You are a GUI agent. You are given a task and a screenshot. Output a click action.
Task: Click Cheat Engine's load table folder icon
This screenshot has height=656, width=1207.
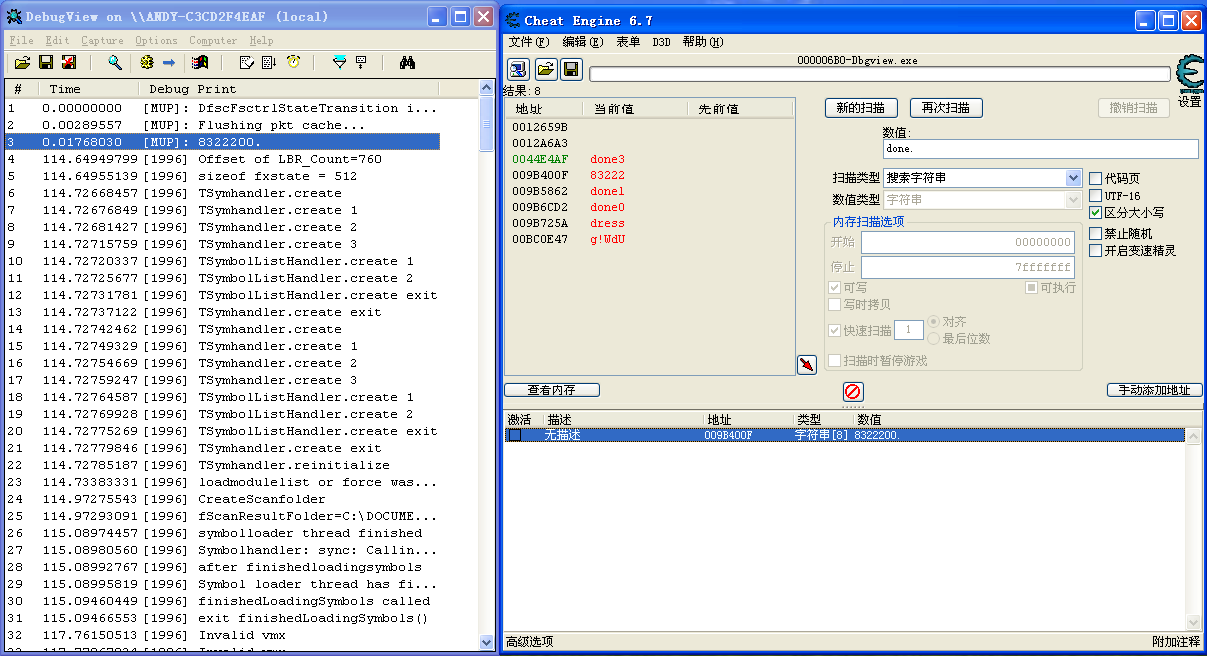tap(545, 69)
